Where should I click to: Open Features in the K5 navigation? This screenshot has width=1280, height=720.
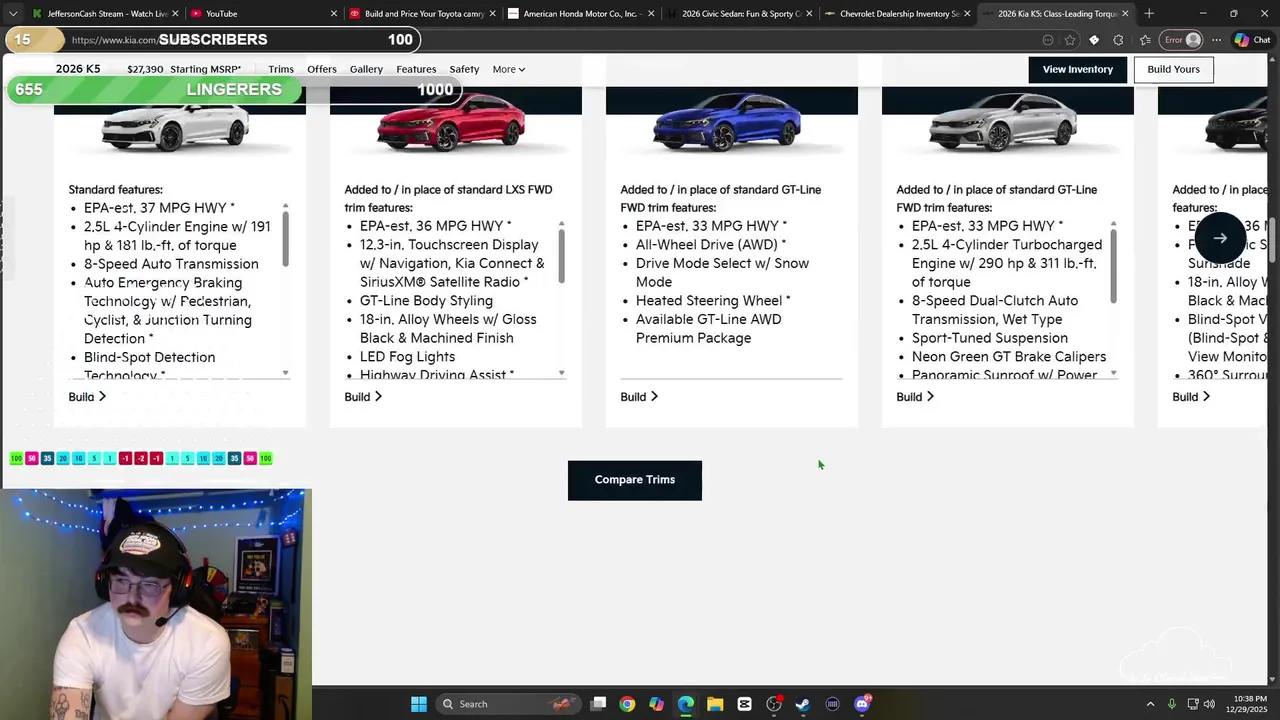tap(416, 69)
